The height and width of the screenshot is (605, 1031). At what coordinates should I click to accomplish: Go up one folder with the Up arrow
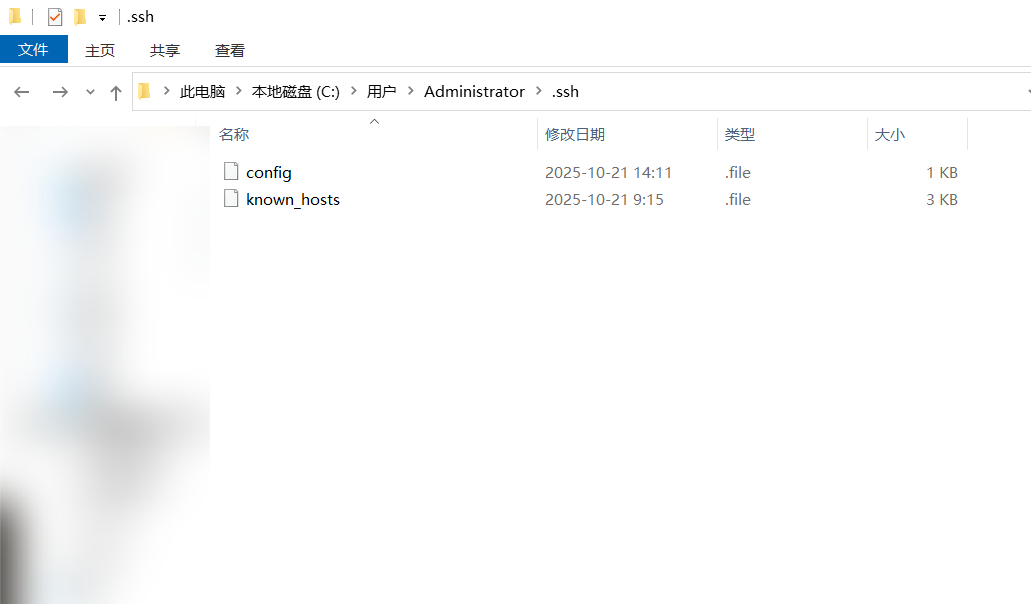[116, 92]
